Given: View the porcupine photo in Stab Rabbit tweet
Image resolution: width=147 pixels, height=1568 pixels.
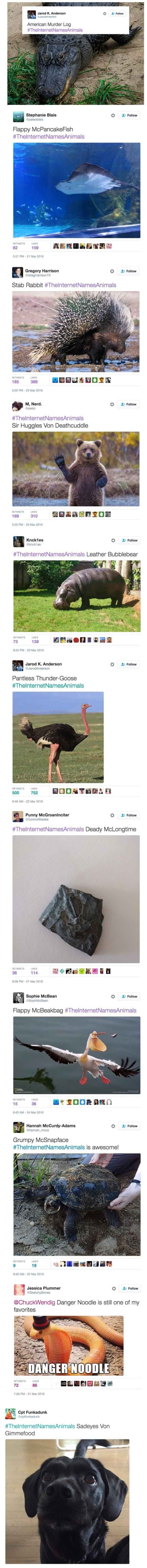Looking at the screenshot, I should [x=76, y=332].
